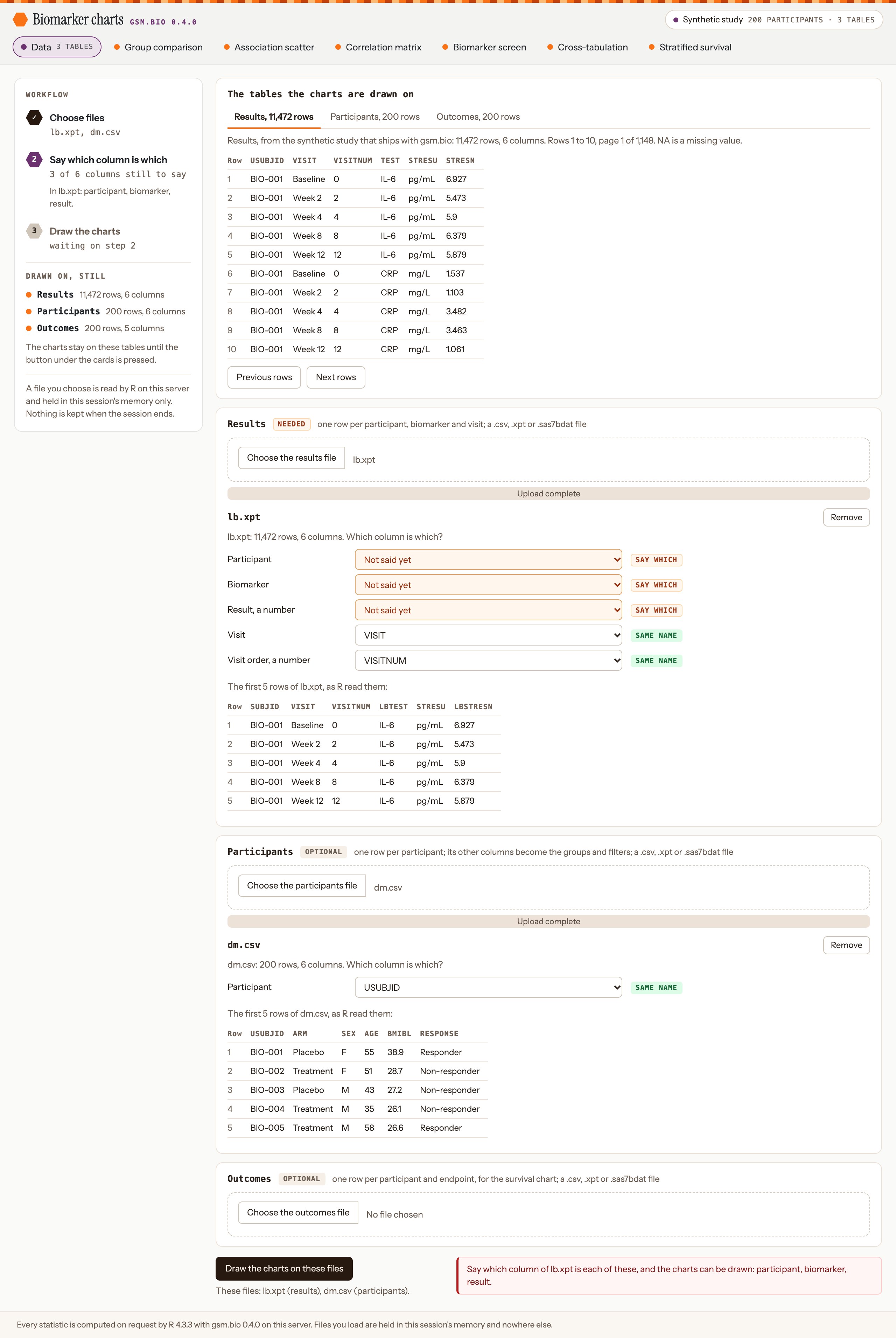This screenshot has height=1338, width=896.
Task: Click Choose the results file button
Action: coord(292,458)
